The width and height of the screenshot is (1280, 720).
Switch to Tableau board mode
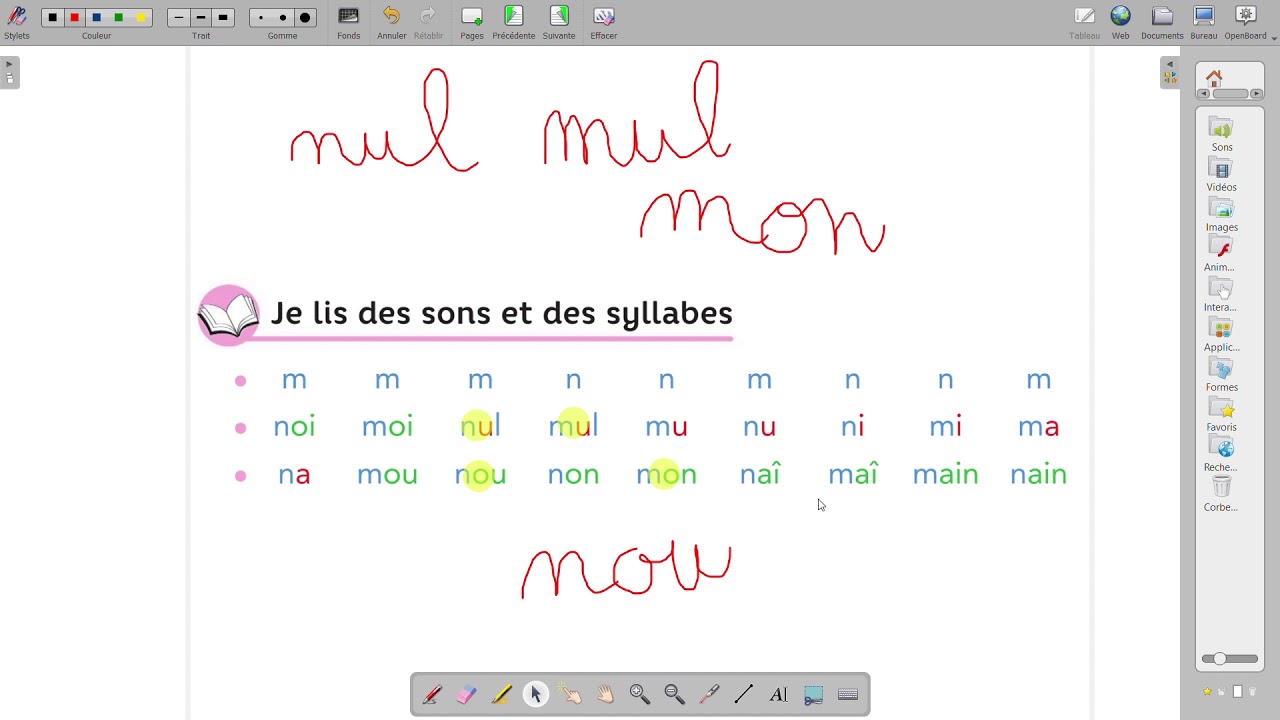(x=1084, y=22)
